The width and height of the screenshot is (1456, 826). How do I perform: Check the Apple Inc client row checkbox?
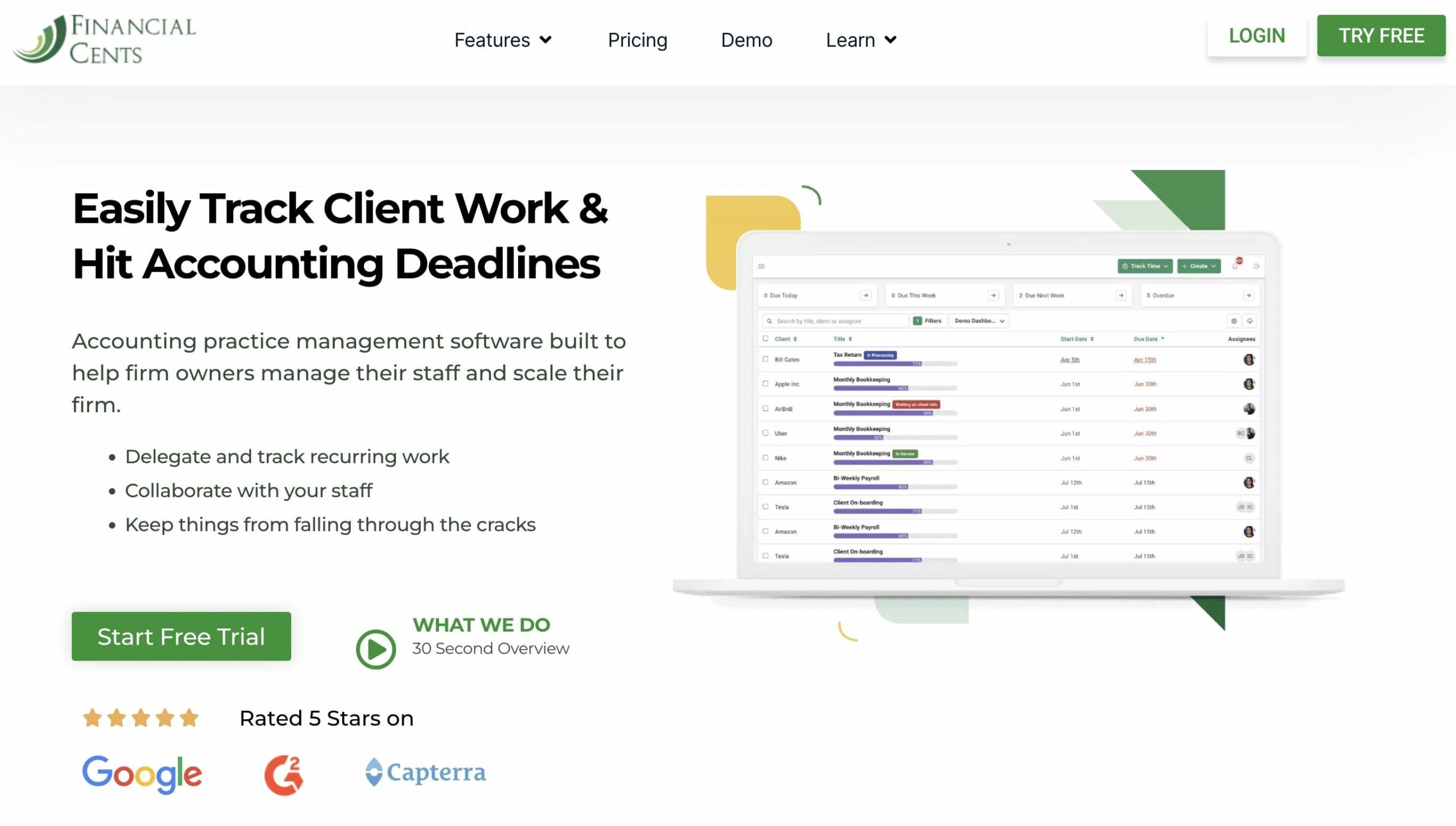tap(765, 384)
